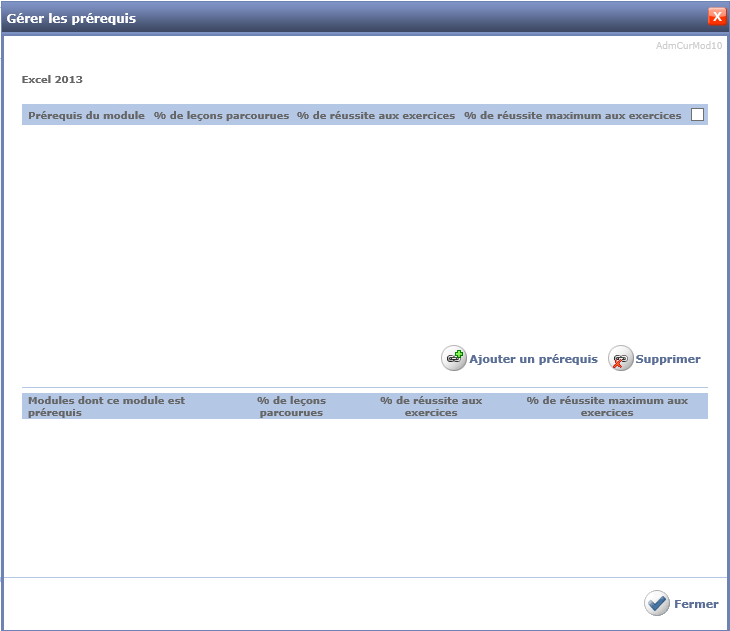Click '% de leçons parcourues' in the upper table header
Screen dimensions: 730x631
(221, 116)
